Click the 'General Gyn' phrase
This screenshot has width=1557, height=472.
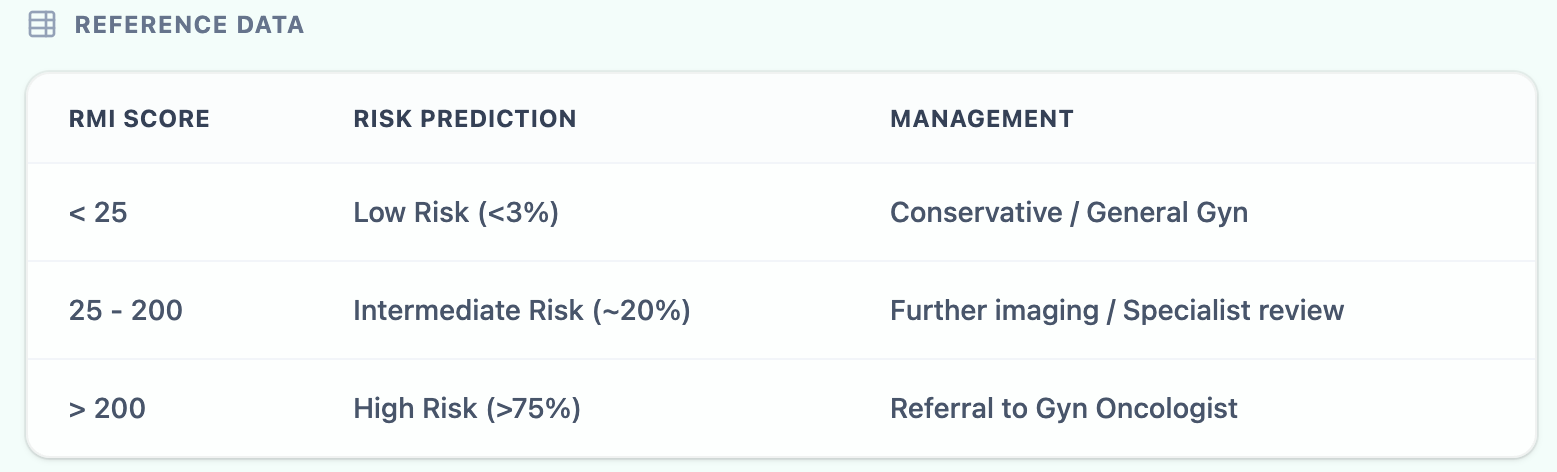(x=1166, y=213)
